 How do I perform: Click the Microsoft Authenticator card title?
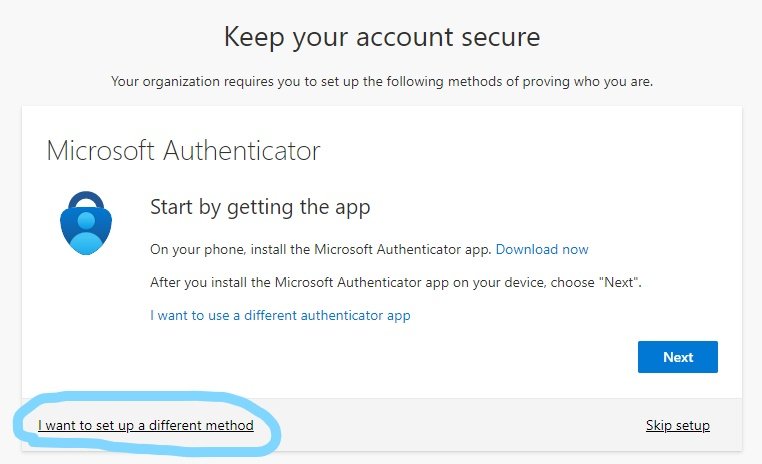tap(183, 151)
